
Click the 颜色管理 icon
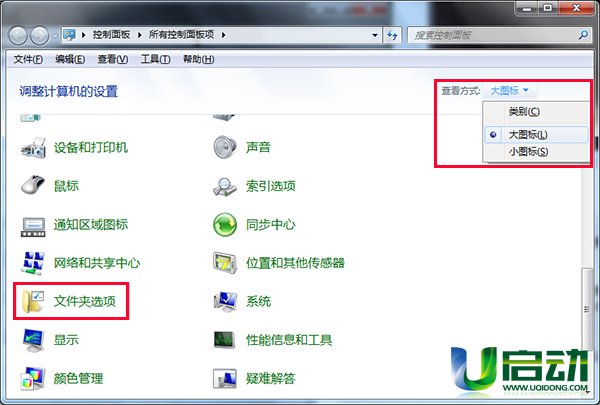[x=33, y=379]
